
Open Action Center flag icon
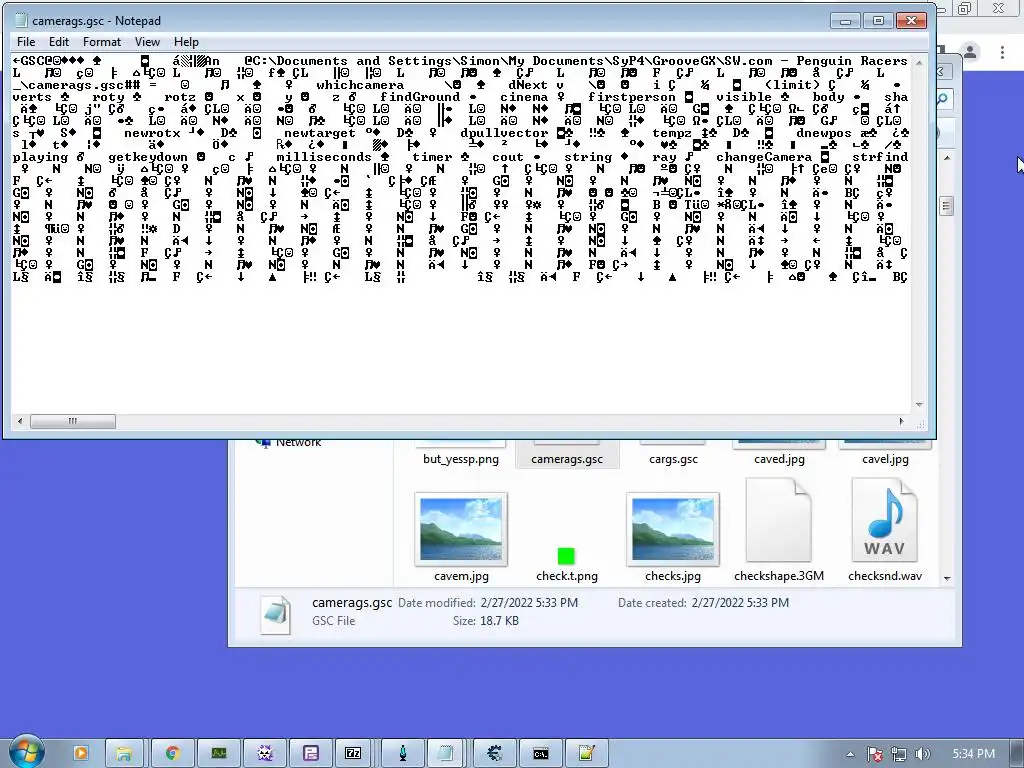[875, 754]
